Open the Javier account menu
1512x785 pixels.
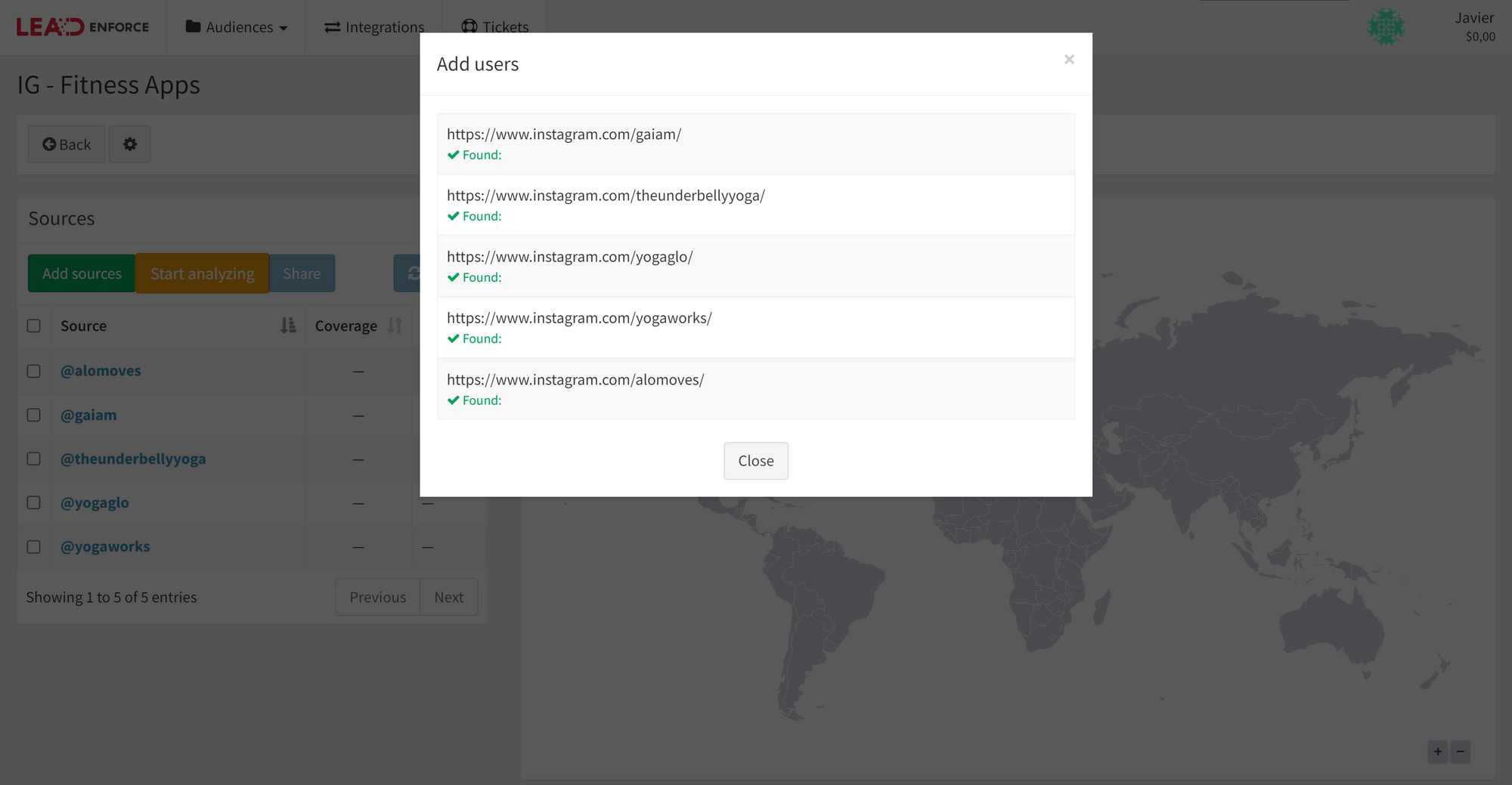pos(1474,26)
